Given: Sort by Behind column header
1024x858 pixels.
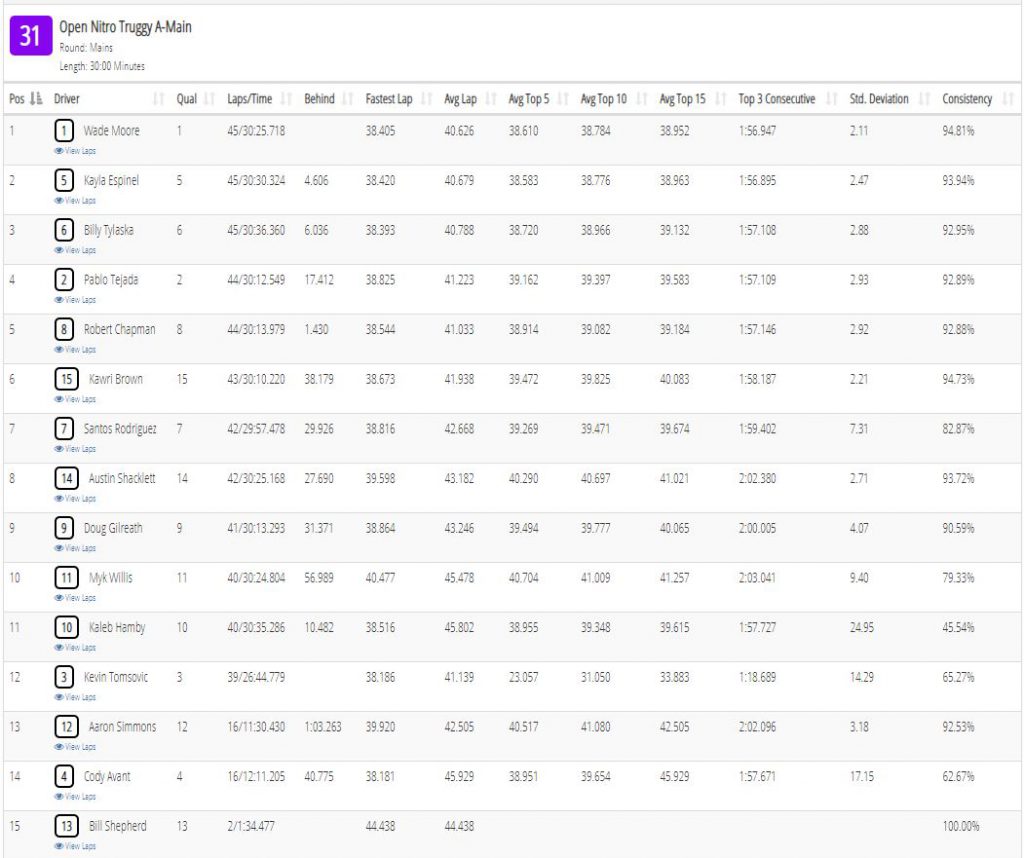Looking at the screenshot, I should (x=319, y=99).
